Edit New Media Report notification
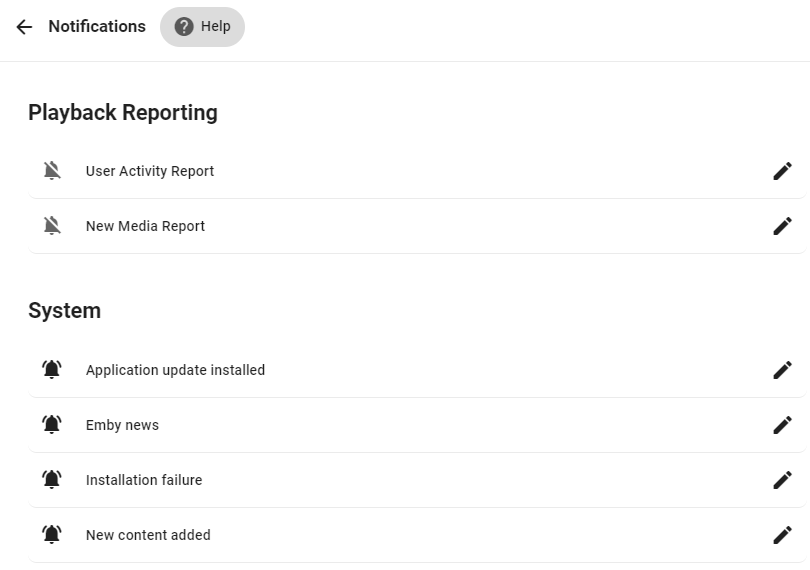 pyautogui.click(x=782, y=226)
